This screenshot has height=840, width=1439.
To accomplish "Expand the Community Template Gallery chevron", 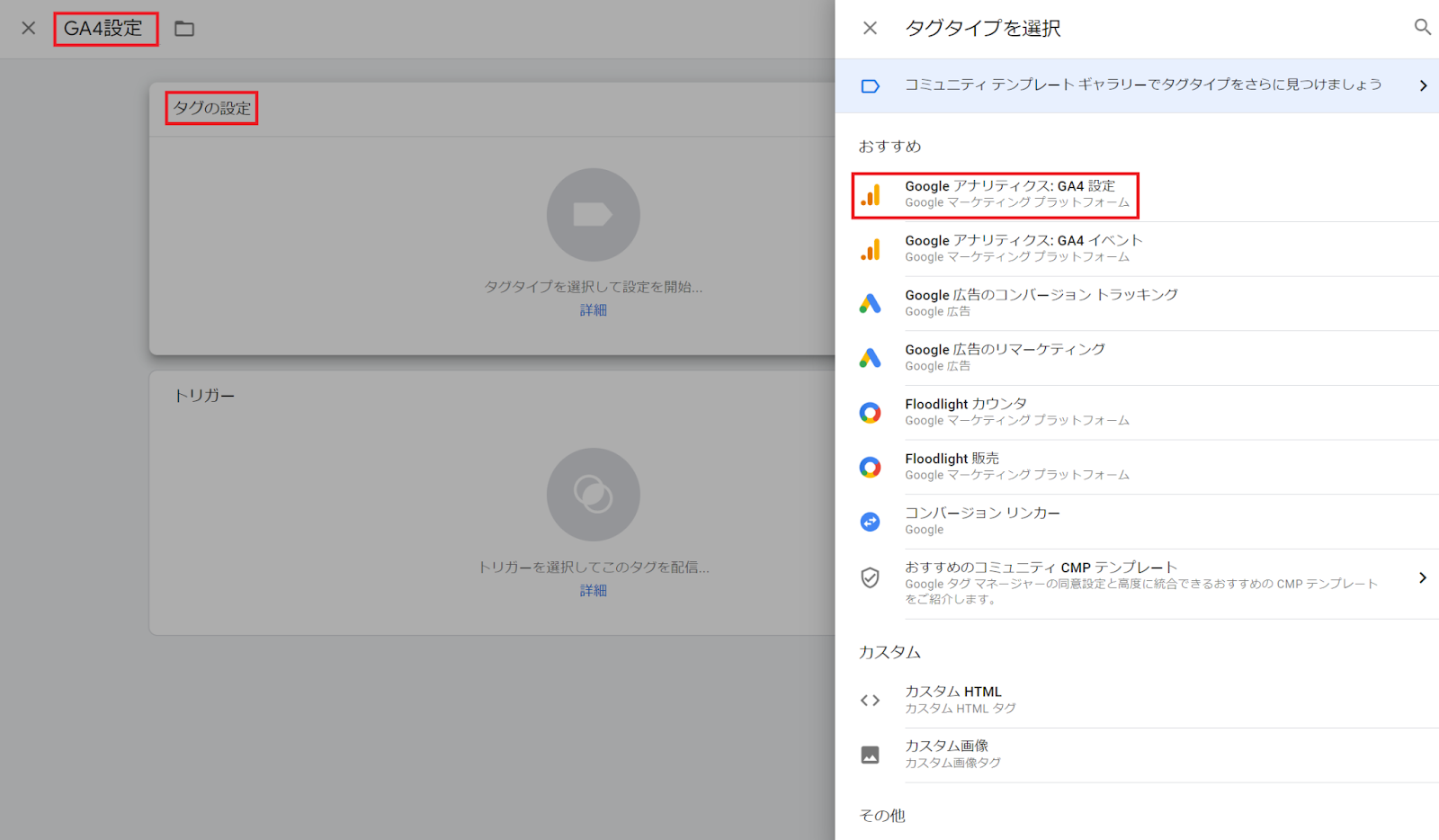I will [1423, 85].
